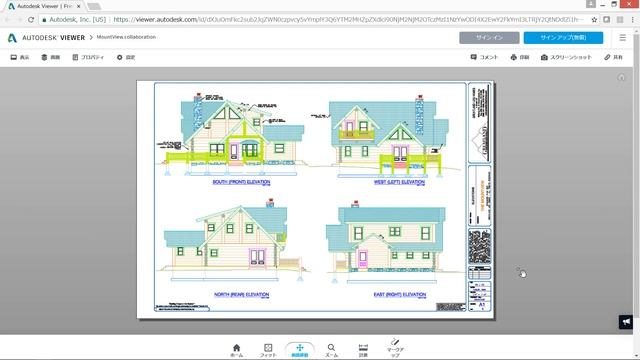The width and height of the screenshot is (640, 360).
Task: Open the Settings gear menu
Action: 126,57
